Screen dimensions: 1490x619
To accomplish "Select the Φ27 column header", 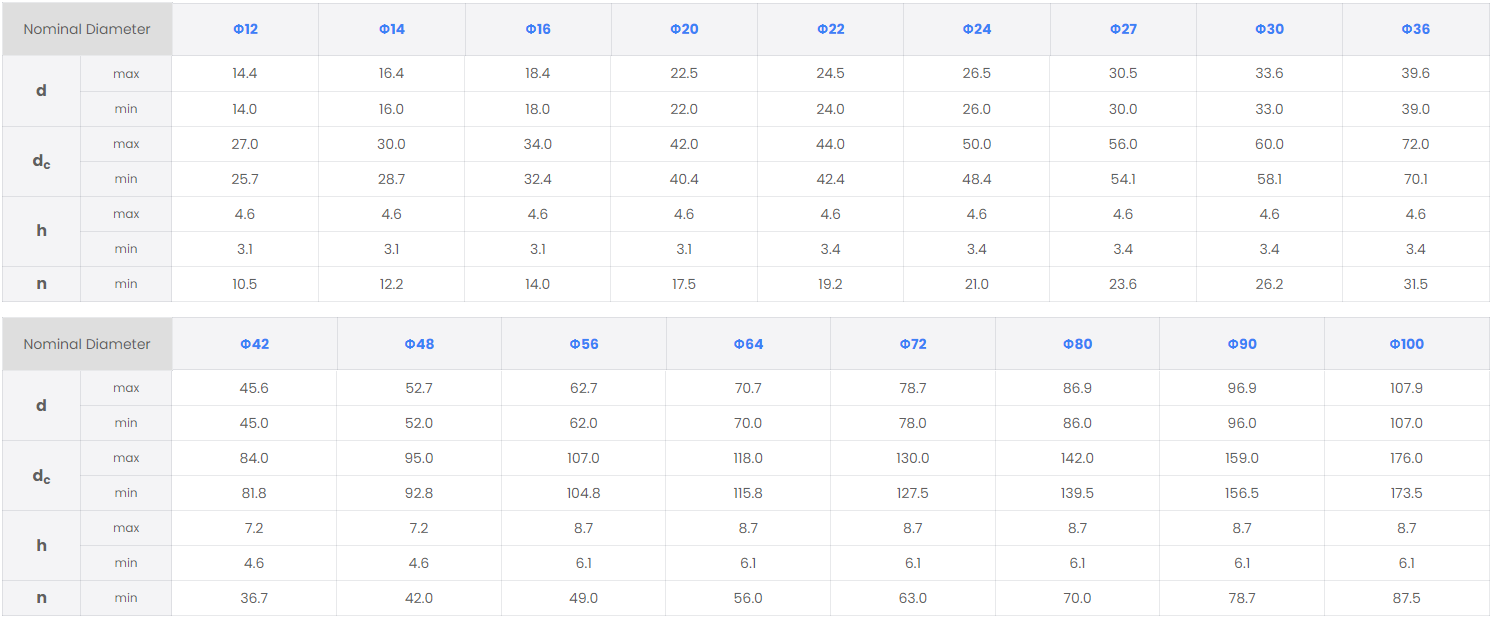I will pos(1123,29).
